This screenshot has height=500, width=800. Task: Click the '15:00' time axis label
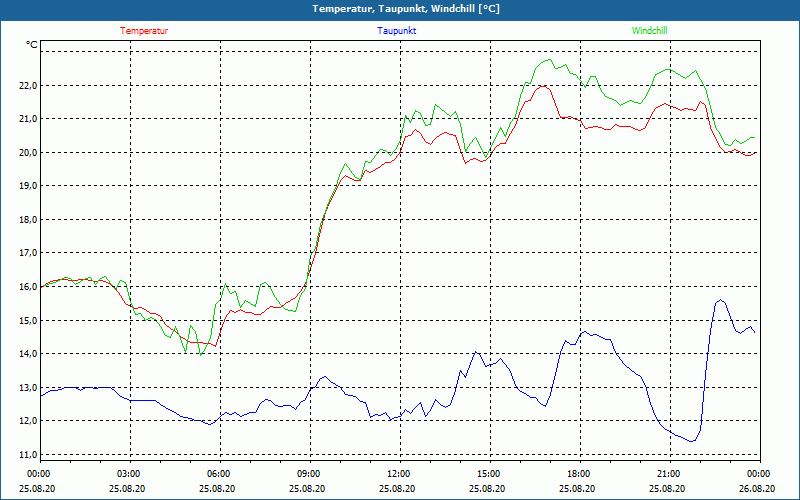488,473
